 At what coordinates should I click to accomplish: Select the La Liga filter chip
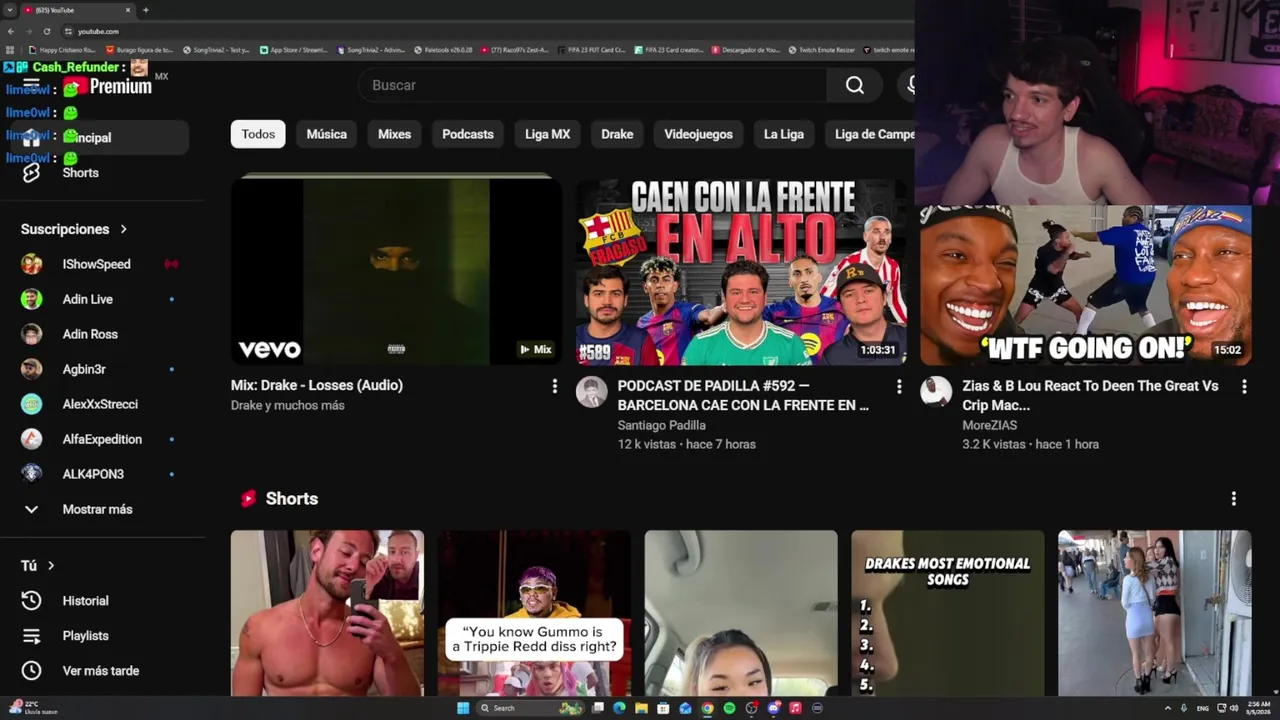pyautogui.click(x=784, y=134)
